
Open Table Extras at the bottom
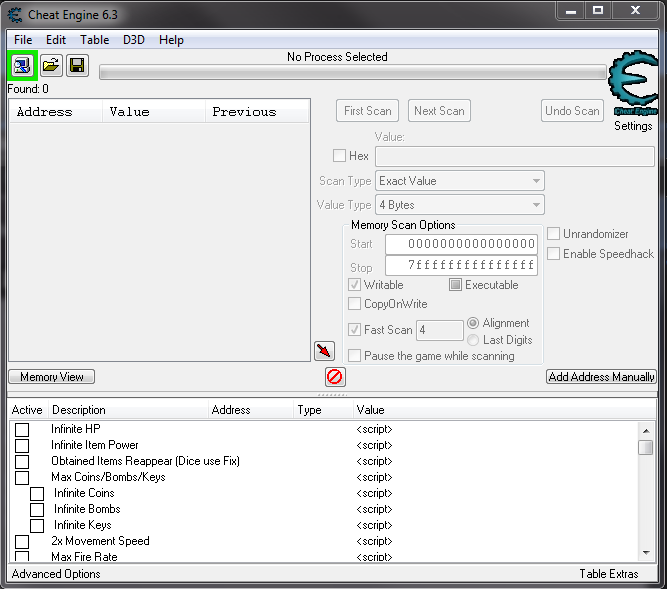point(609,574)
